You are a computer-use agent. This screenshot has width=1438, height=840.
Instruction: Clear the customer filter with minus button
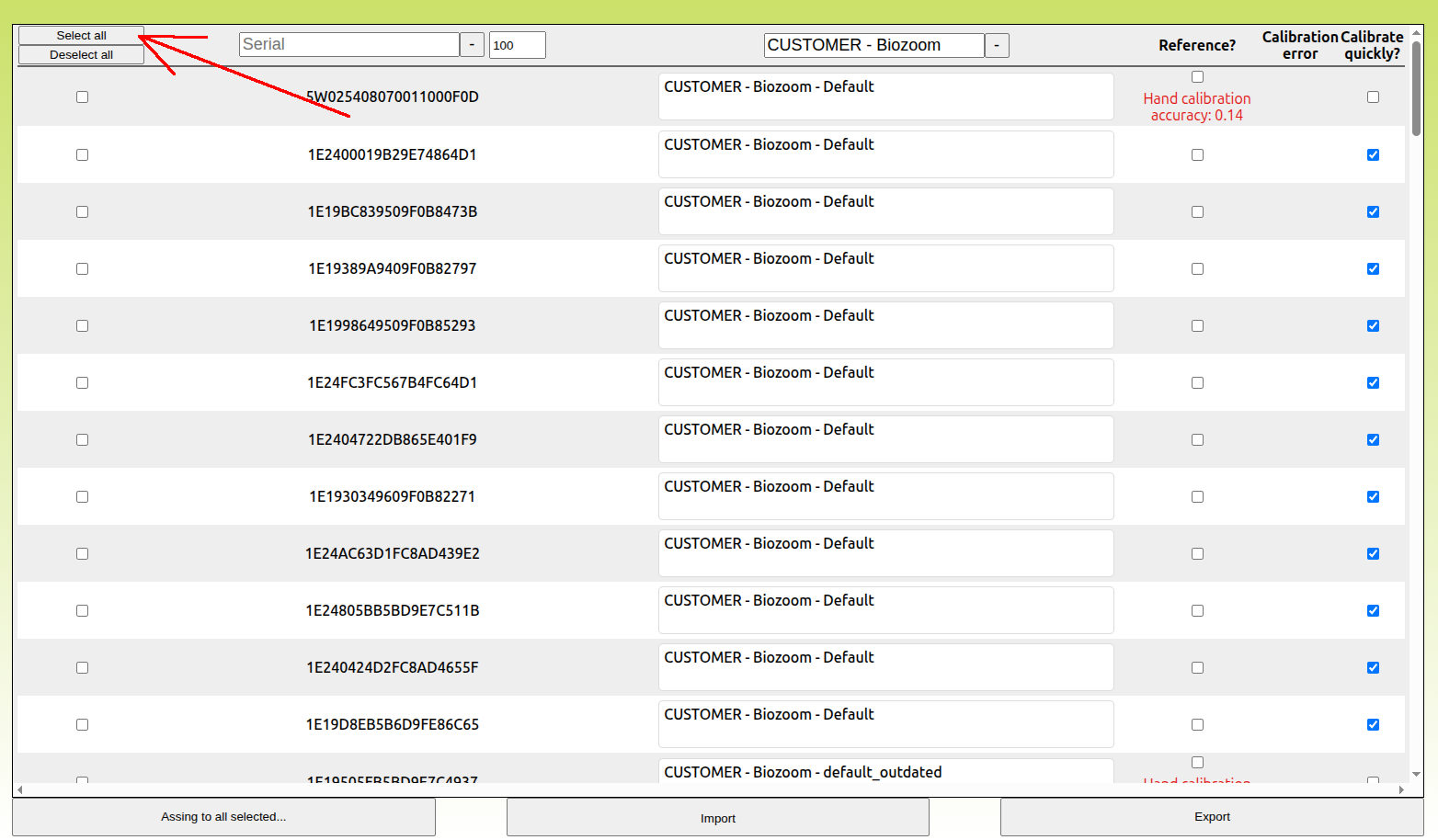coord(997,45)
